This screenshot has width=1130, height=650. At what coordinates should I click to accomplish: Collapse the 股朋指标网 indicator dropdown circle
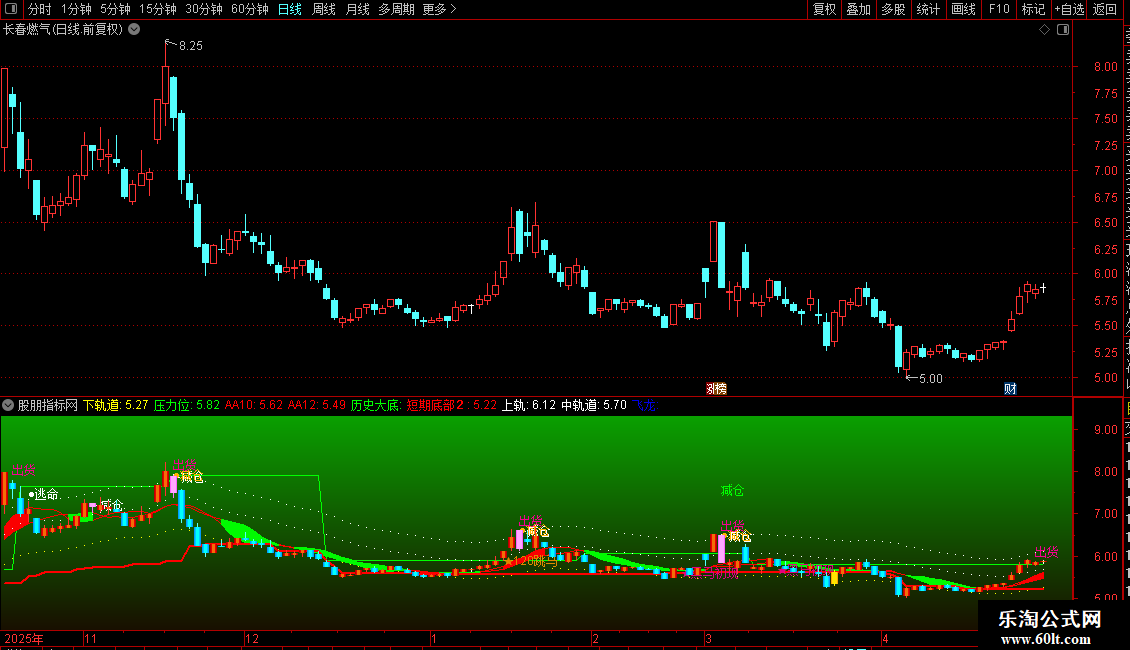8,405
